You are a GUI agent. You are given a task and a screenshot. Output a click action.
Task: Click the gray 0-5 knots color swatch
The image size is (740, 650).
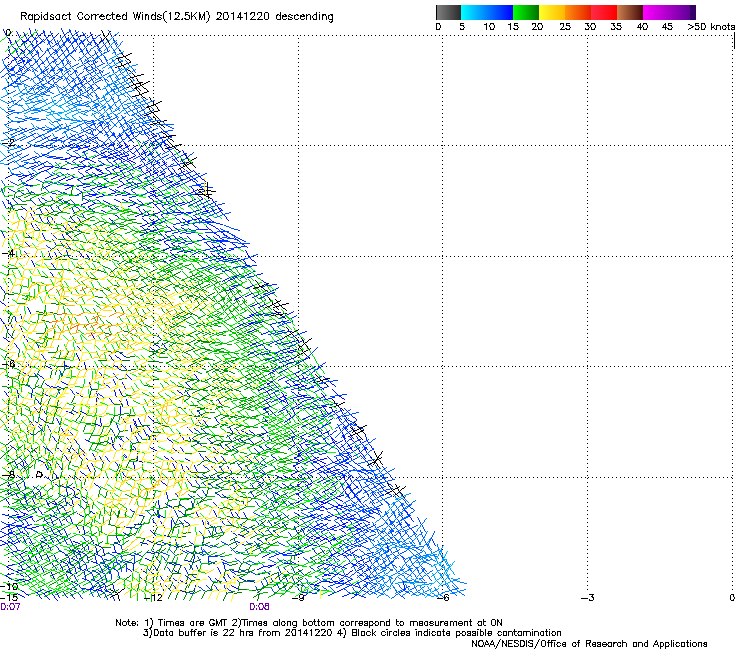click(448, 12)
